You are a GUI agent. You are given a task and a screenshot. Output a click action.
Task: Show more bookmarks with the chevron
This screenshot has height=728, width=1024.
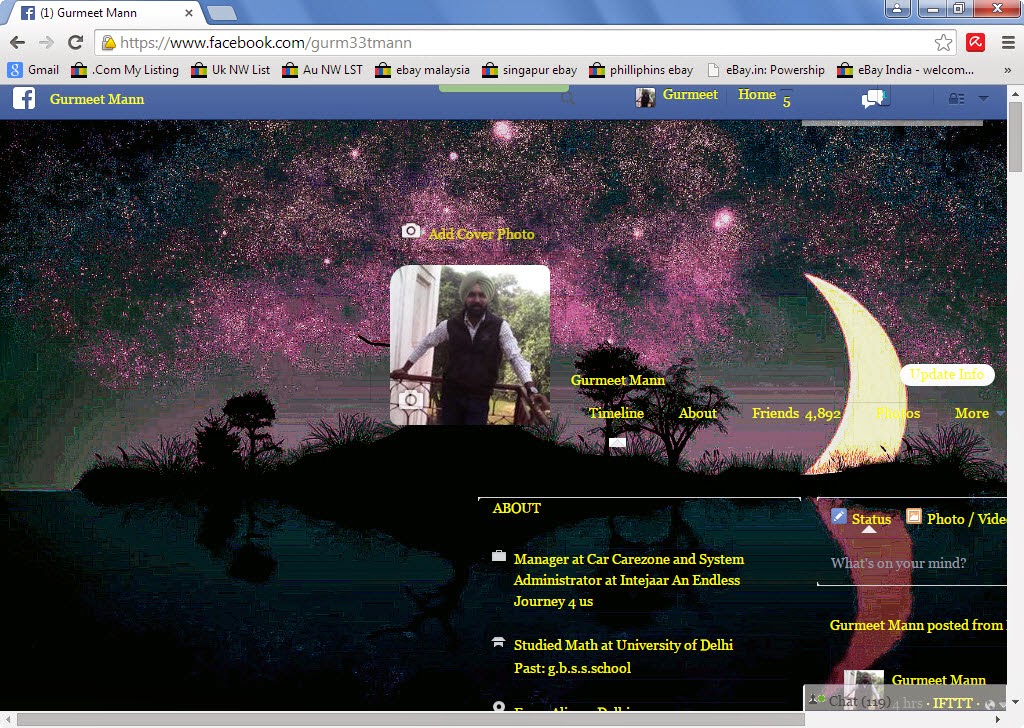[1007, 70]
